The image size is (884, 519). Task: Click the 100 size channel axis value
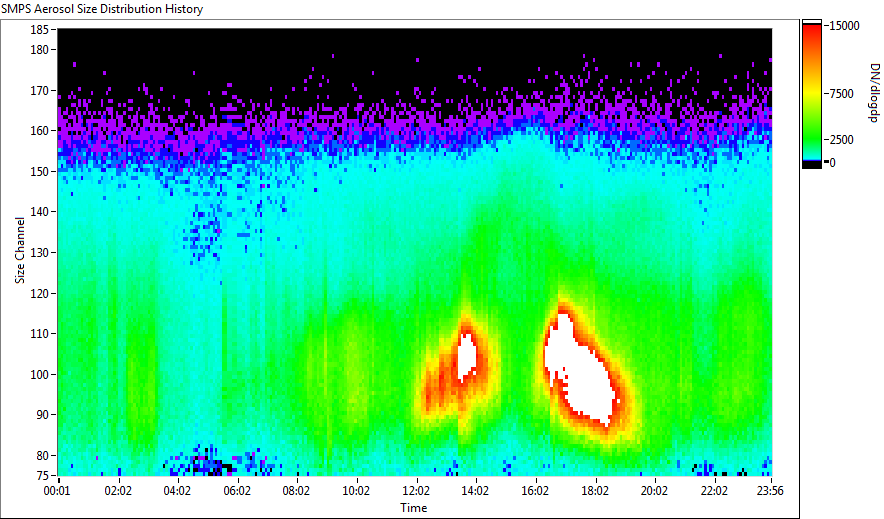(40, 375)
